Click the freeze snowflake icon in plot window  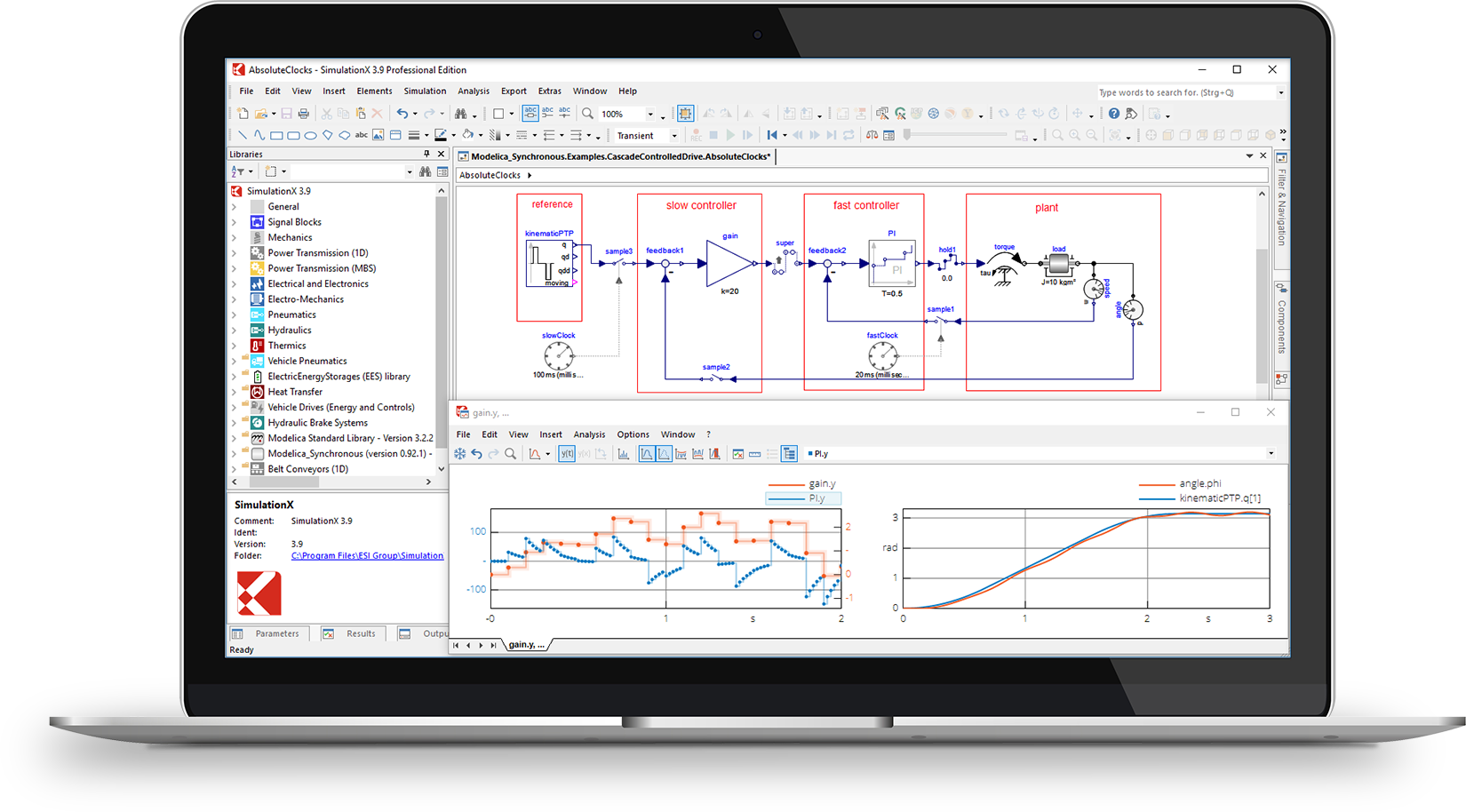coord(460,454)
